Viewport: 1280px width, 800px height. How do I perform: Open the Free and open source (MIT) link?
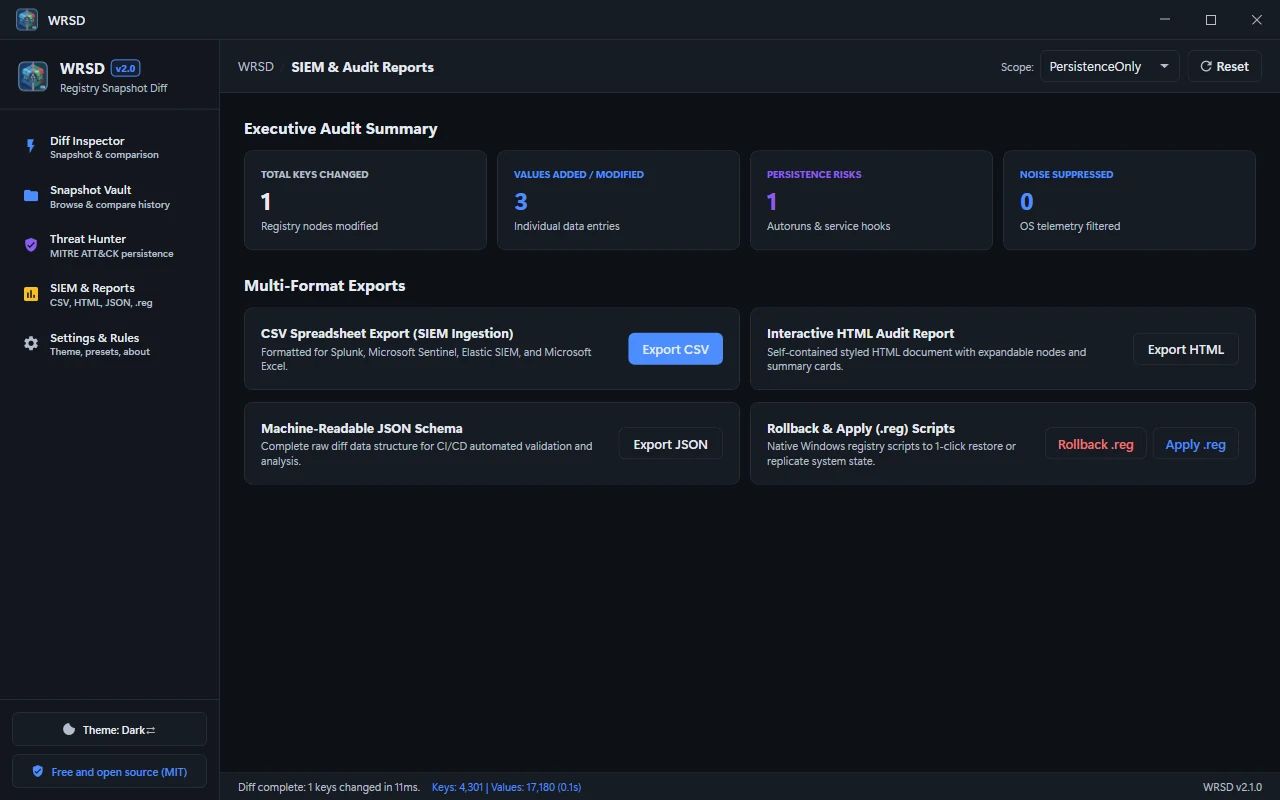[109, 772]
